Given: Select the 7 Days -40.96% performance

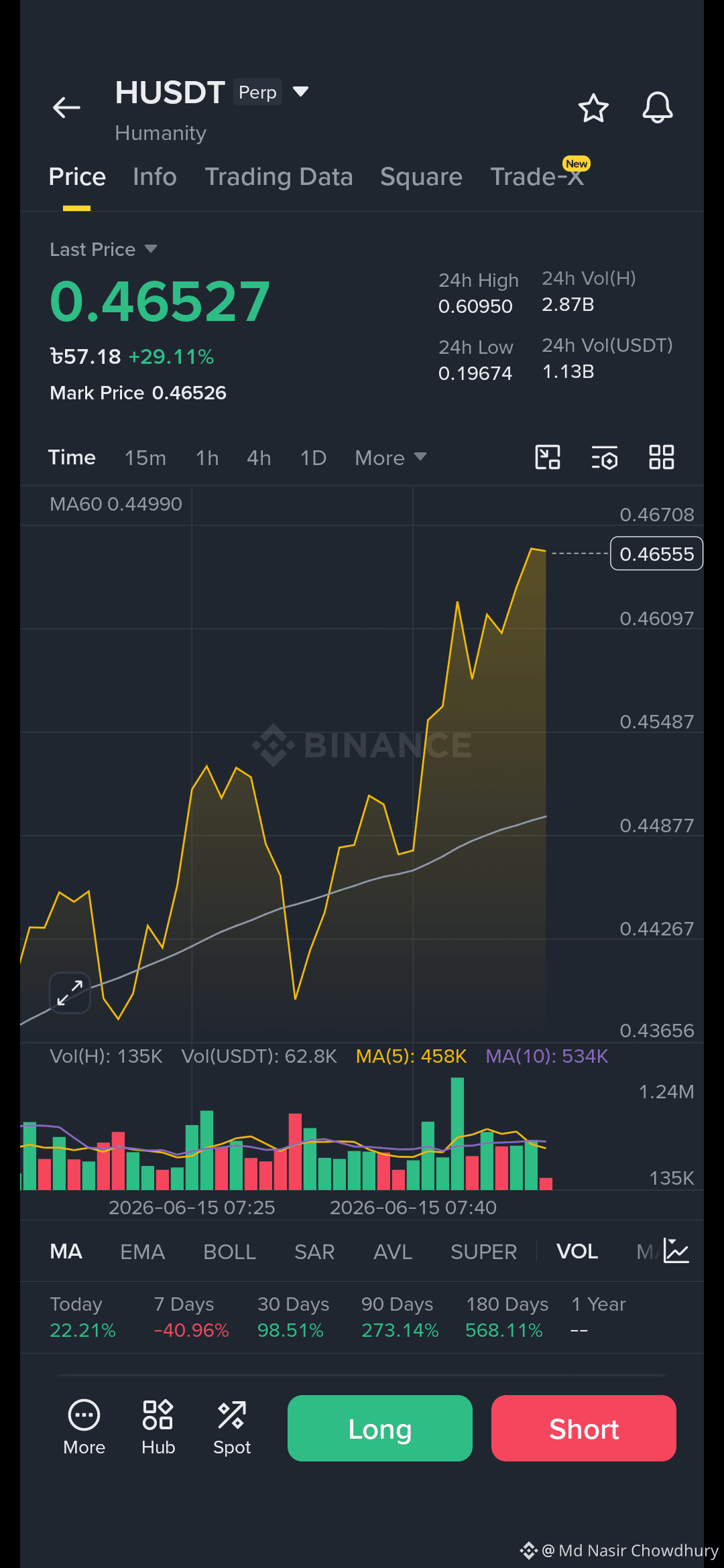Looking at the screenshot, I should pyautogui.click(x=191, y=1317).
